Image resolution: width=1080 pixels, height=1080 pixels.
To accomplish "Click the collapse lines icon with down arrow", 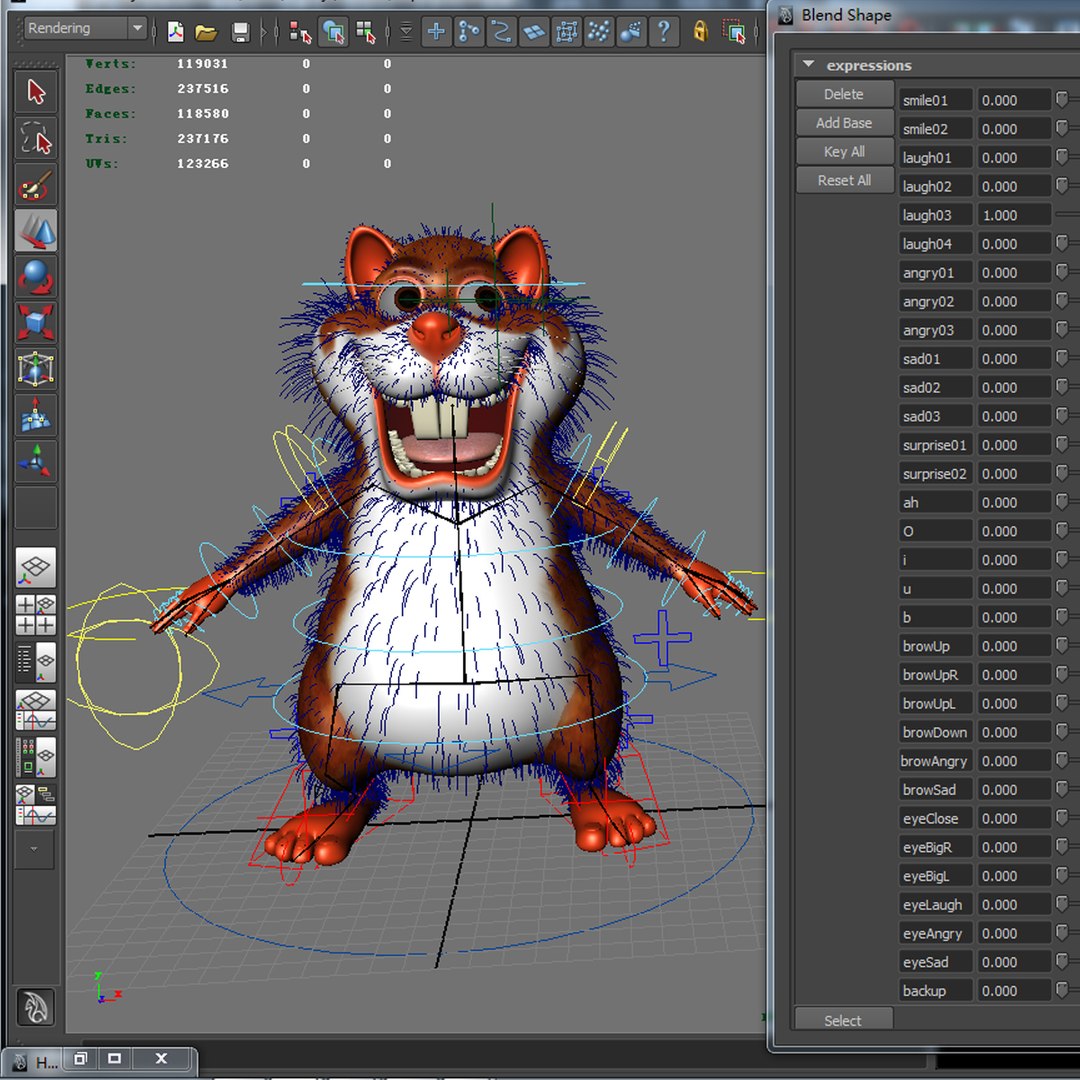I will click(406, 32).
